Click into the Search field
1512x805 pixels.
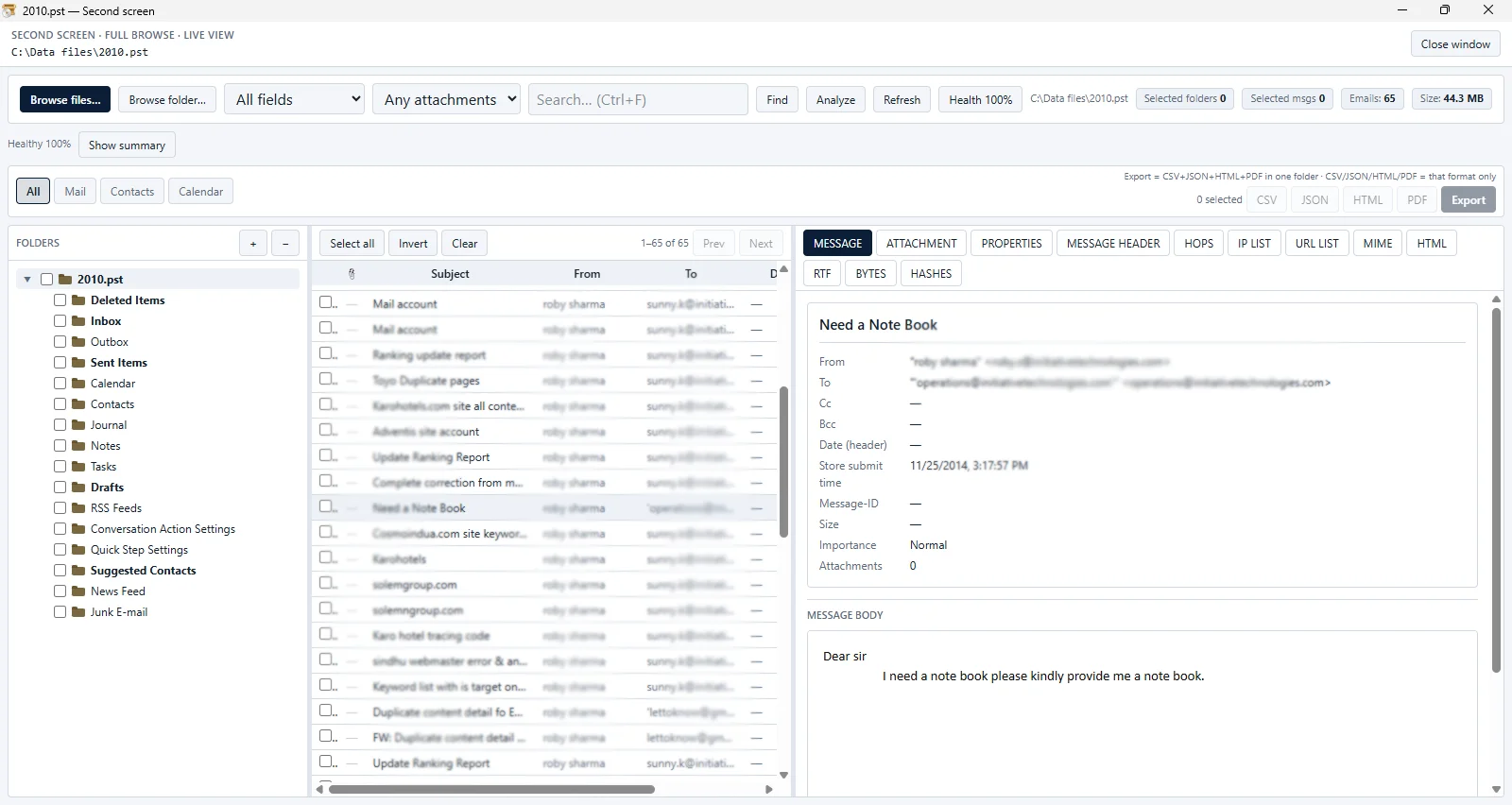638,99
